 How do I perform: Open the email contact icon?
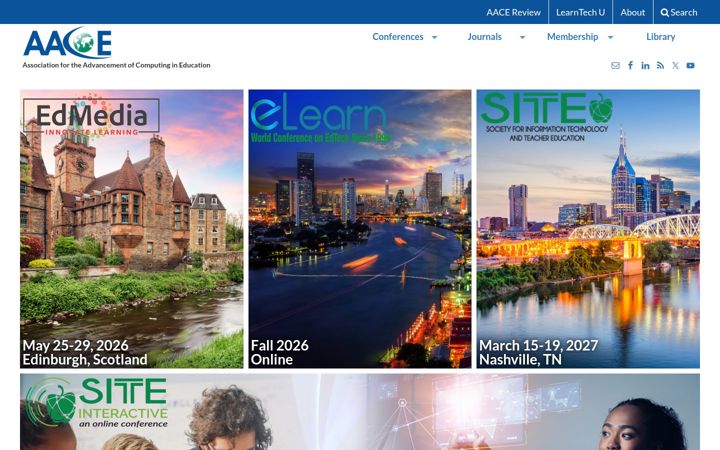pyautogui.click(x=615, y=65)
